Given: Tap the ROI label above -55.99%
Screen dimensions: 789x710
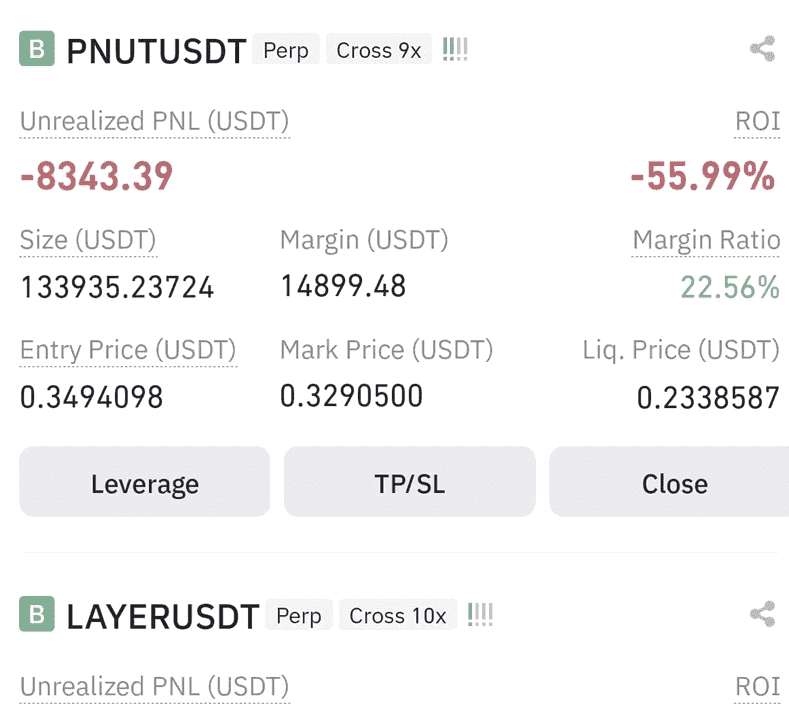Looking at the screenshot, I should [x=757, y=122].
